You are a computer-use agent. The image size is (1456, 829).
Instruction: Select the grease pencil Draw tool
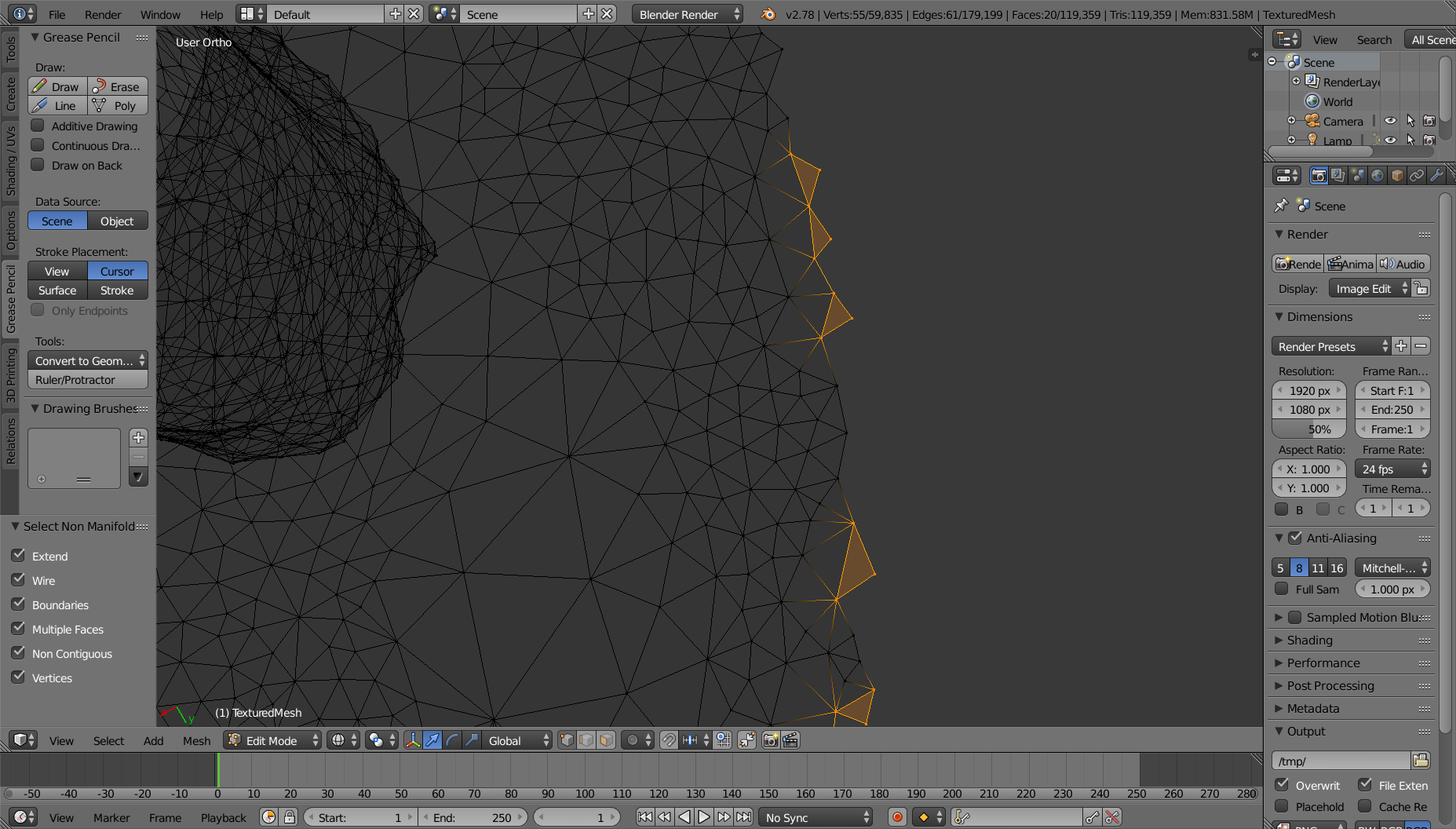coord(57,86)
